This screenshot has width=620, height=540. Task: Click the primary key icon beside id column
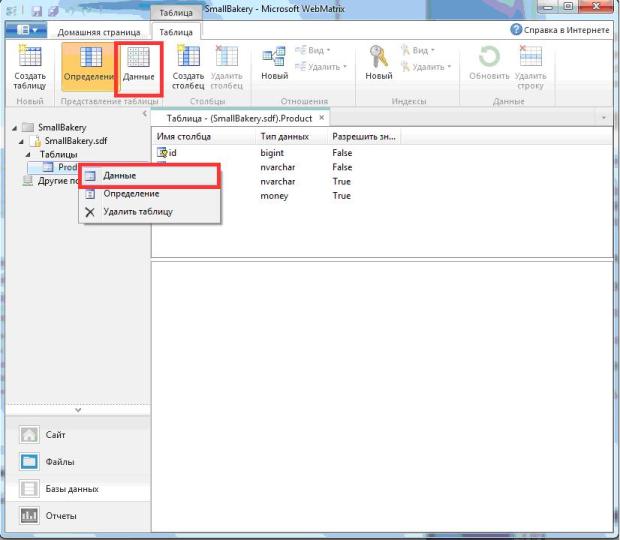[162, 153]
